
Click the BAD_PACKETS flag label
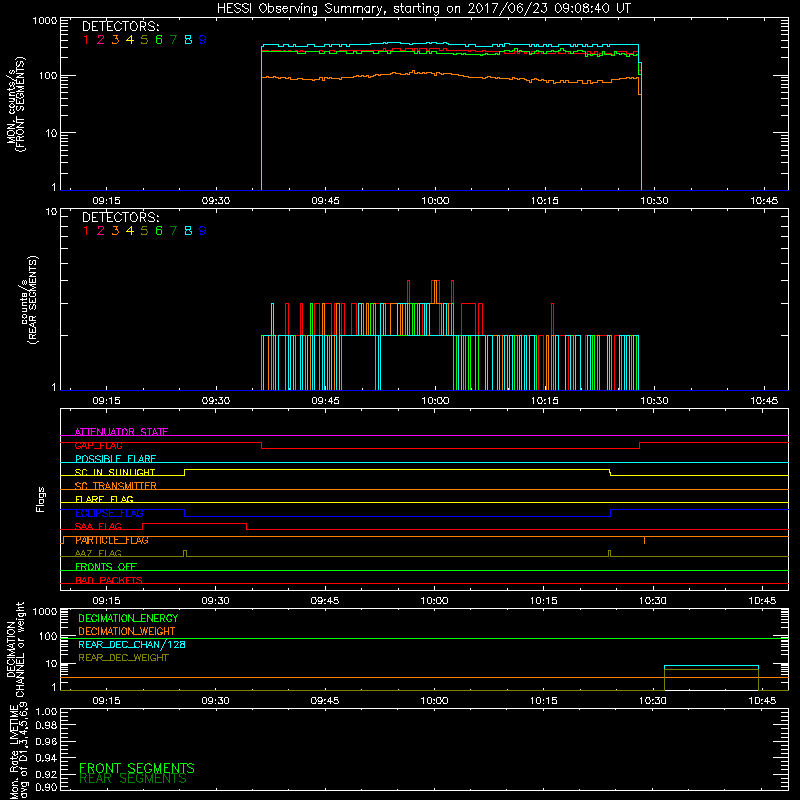109,580
